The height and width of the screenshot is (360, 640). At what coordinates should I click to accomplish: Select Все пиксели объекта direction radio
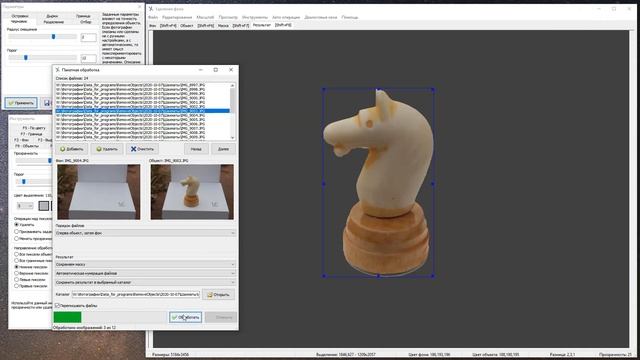(x=17, y=254)
